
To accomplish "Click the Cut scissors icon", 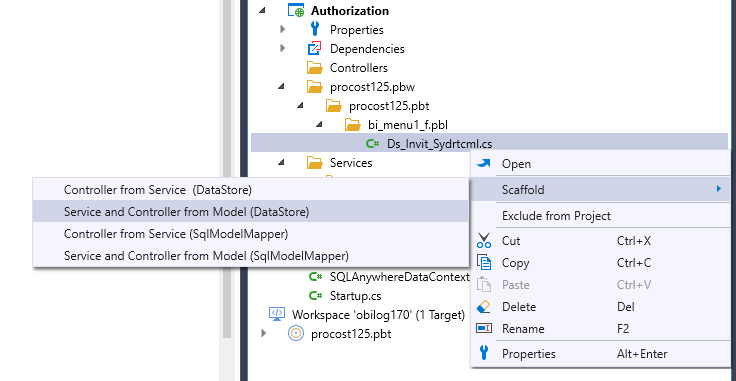I will coord(483,240).
